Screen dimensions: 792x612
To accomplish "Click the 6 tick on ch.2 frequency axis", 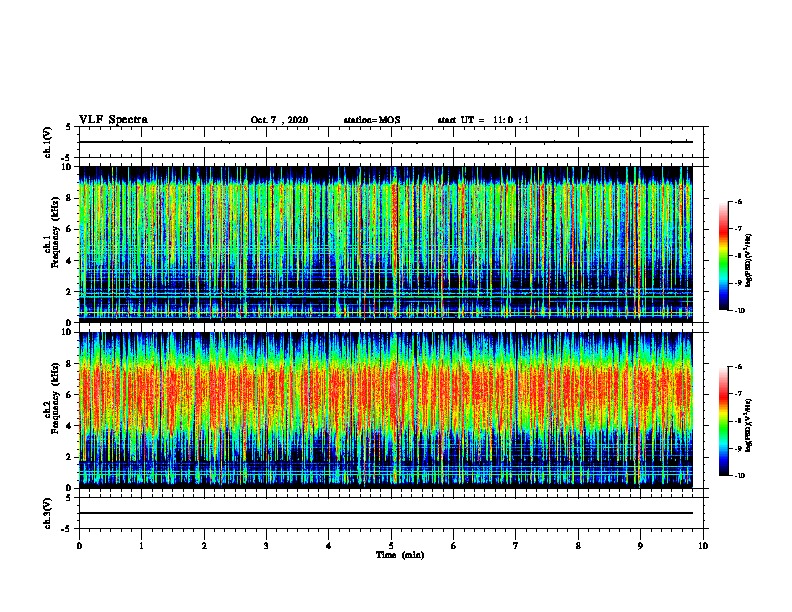I will pyautogui.click(x=69, y=395).
